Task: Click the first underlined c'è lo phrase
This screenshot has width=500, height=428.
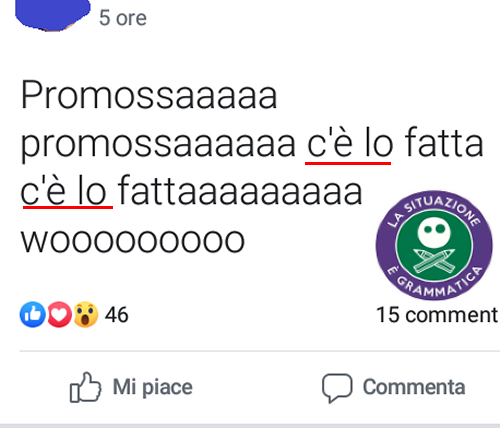Action: point(350,144)
